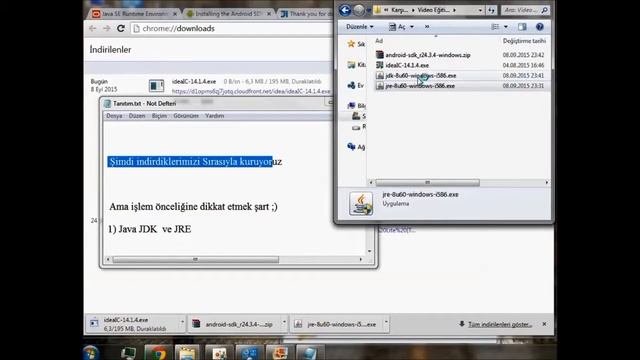Select the Homegroup icon in the Explorer sidebar
Viewport: 640px width, 360px height.
(x=351, y=85)
